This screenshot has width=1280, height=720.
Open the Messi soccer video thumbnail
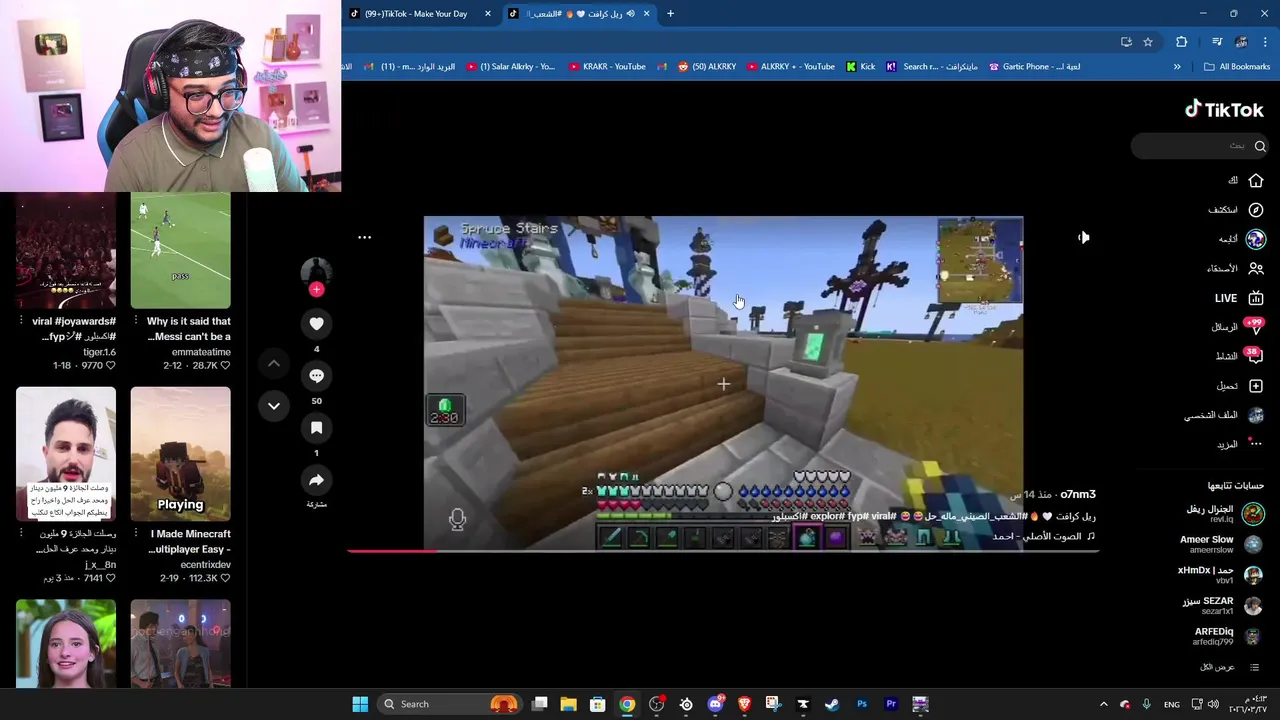click(x=180, y=250)
